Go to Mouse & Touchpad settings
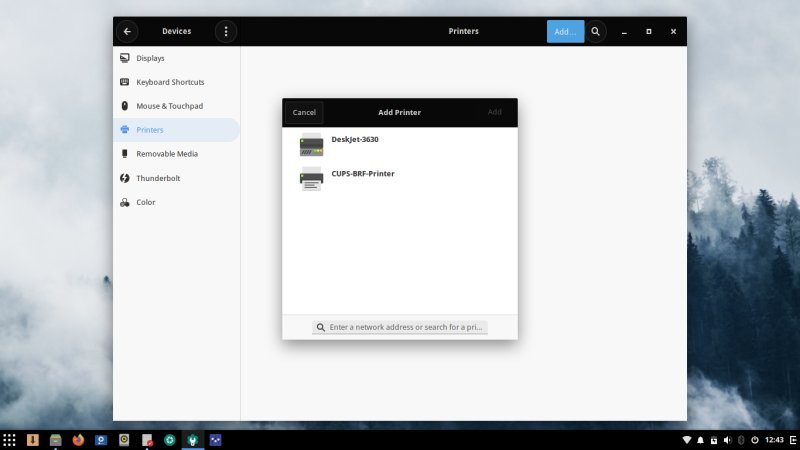Screen dimensions: 800x450 pos(169,106)
